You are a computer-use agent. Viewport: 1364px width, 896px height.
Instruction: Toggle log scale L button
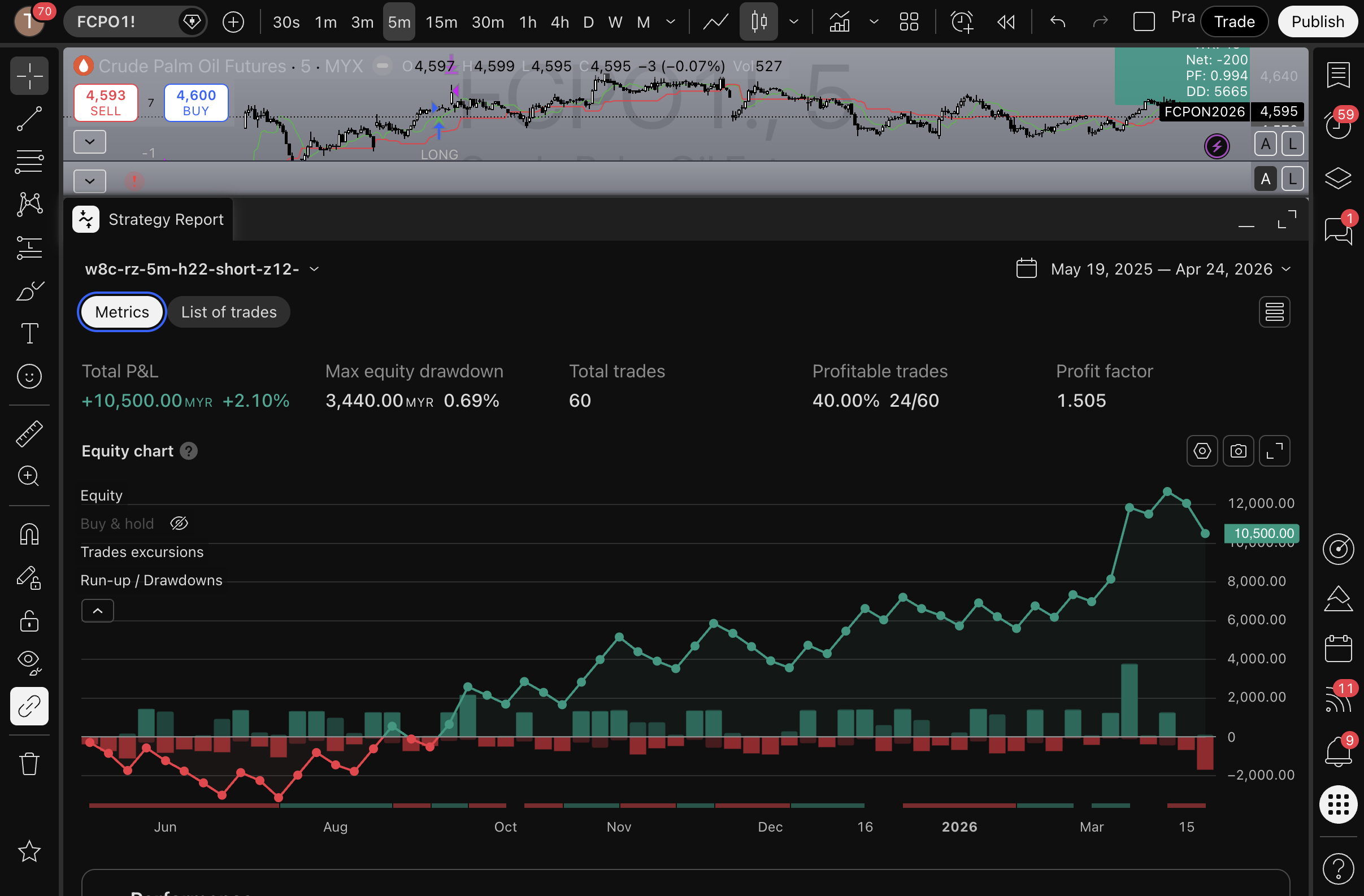tap(1292, 144)
